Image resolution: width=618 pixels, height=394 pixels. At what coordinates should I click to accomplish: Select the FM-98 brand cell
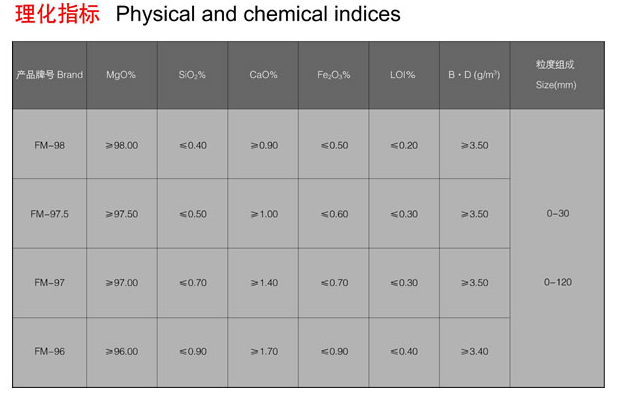tap(50, 145)
